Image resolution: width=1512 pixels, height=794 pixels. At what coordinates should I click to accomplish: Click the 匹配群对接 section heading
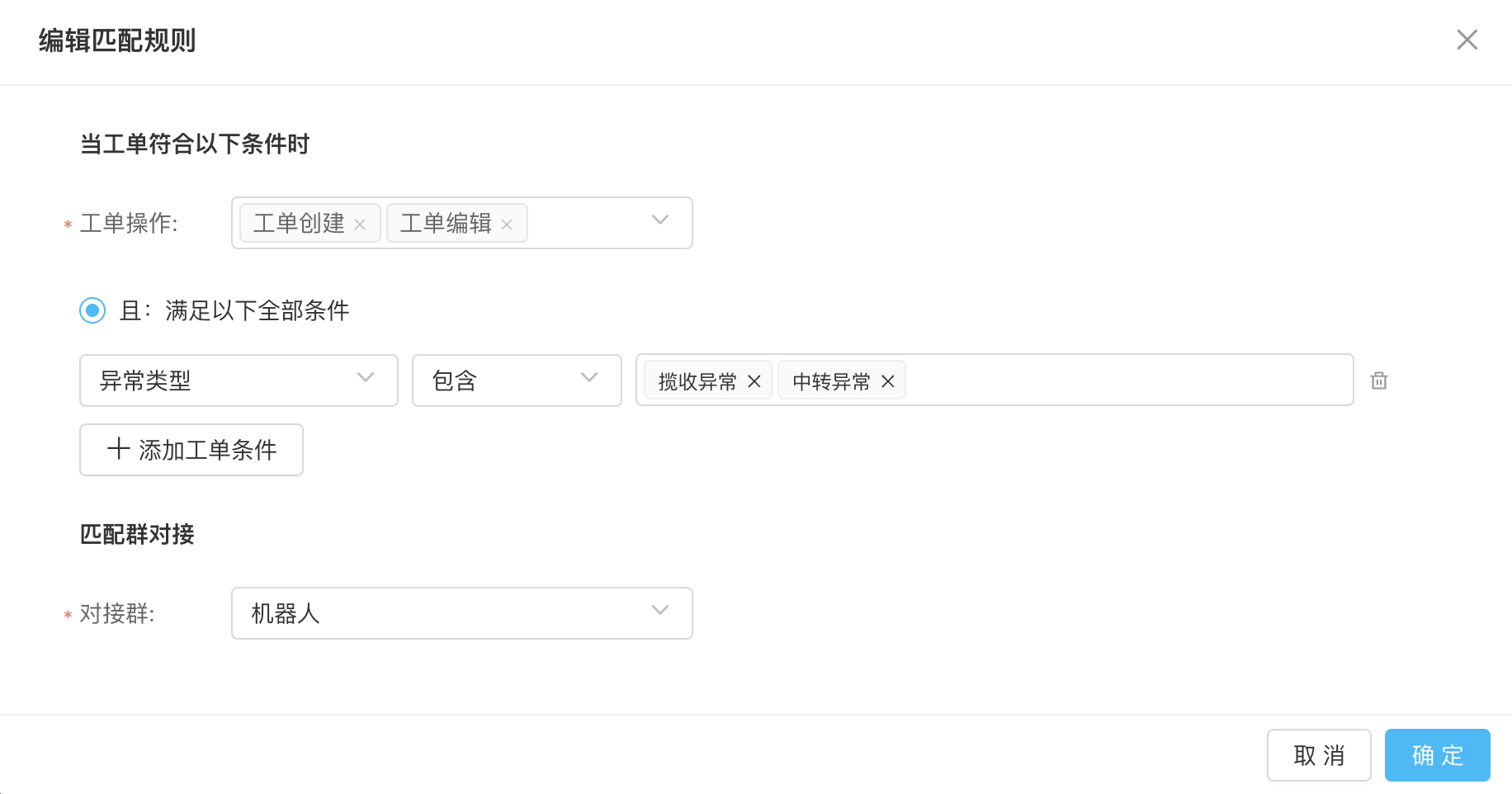click(x=137, y=534)
